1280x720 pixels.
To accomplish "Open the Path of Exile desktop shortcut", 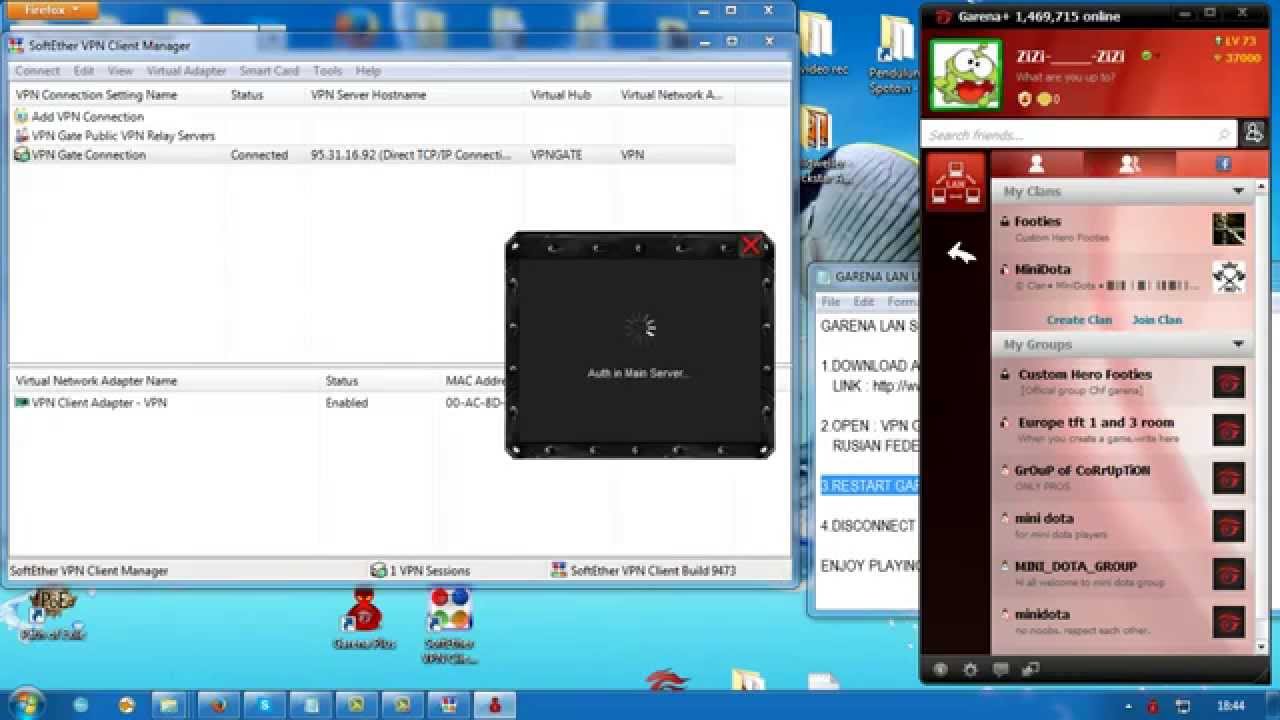I will pos(54,614).
